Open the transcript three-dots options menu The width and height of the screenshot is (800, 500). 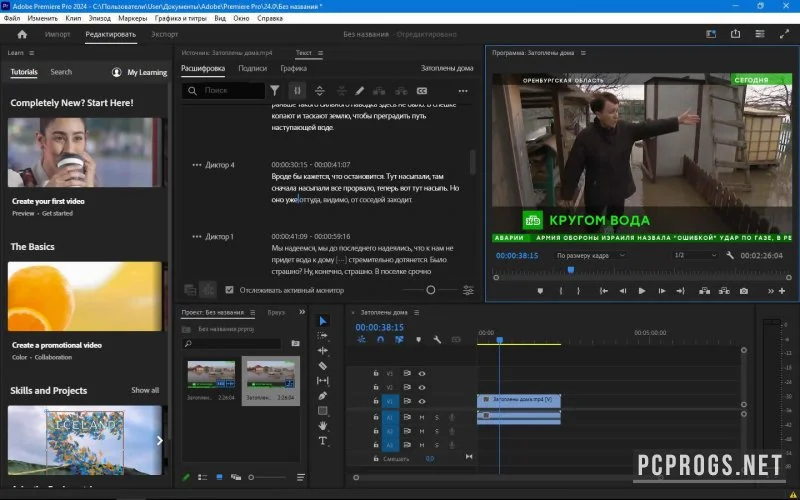pos(463,91)
